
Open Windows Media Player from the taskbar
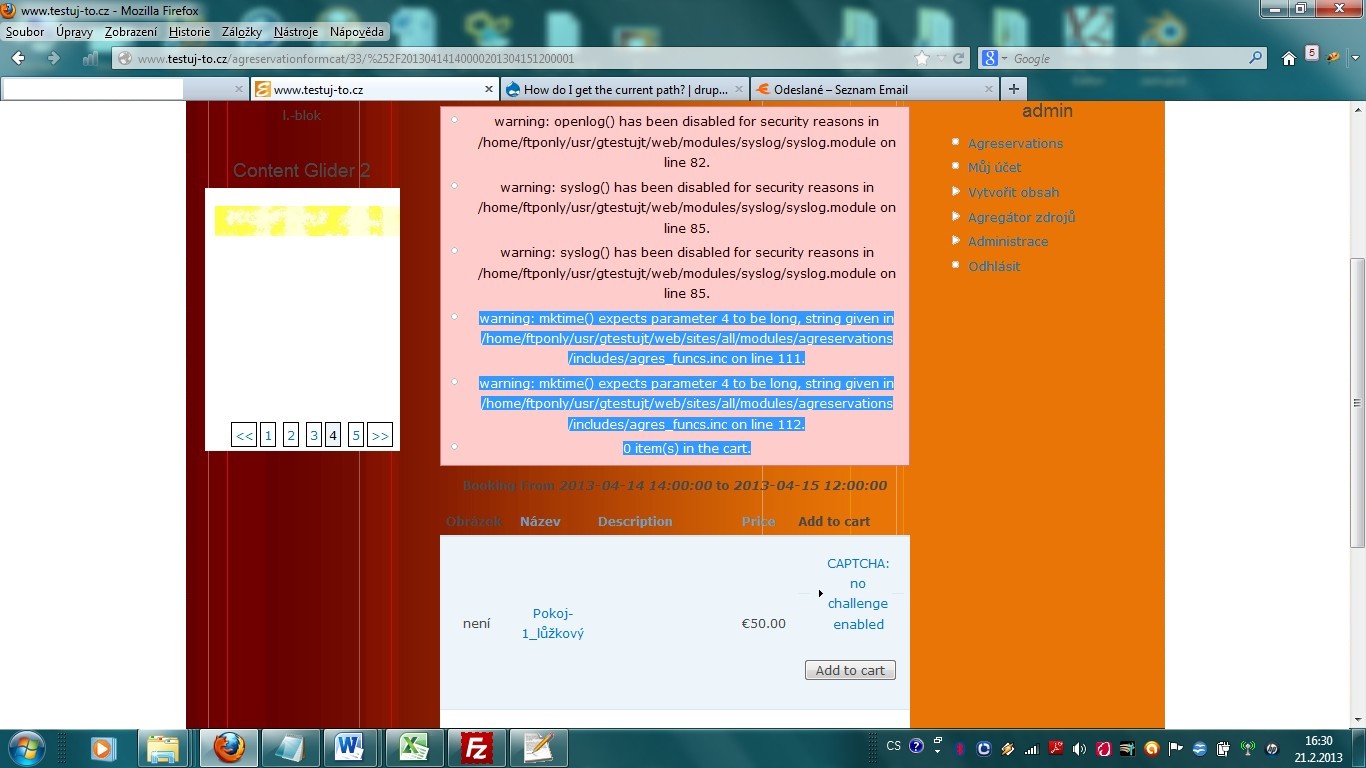tap(102, 748)
